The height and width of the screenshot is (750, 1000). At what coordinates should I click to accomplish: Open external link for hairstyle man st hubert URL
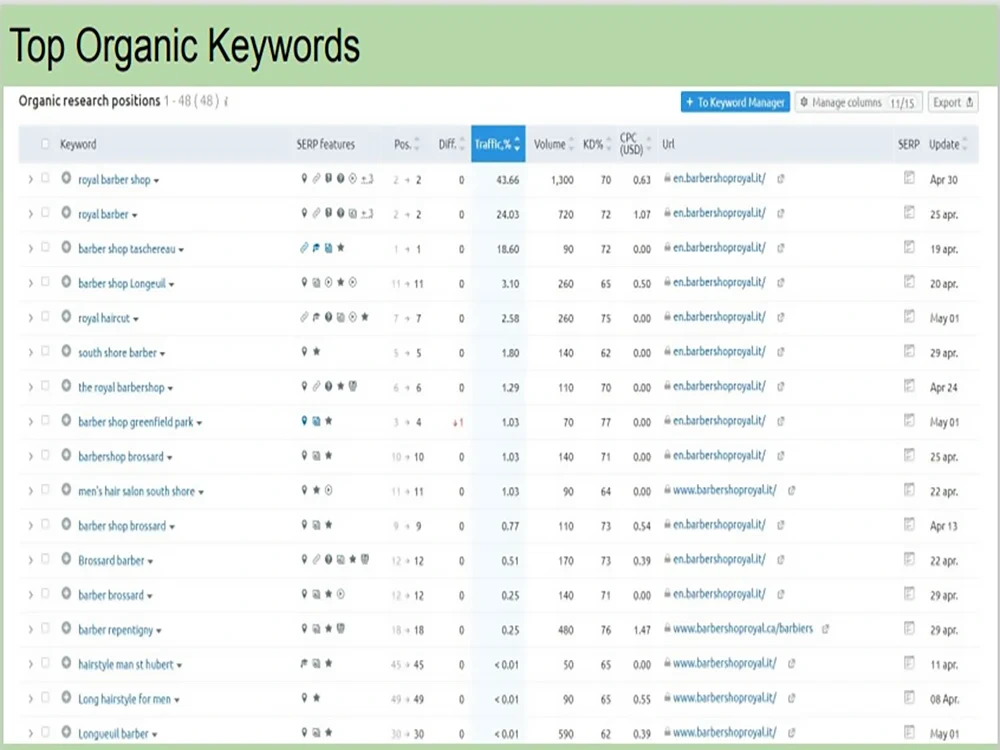point(791,664)
